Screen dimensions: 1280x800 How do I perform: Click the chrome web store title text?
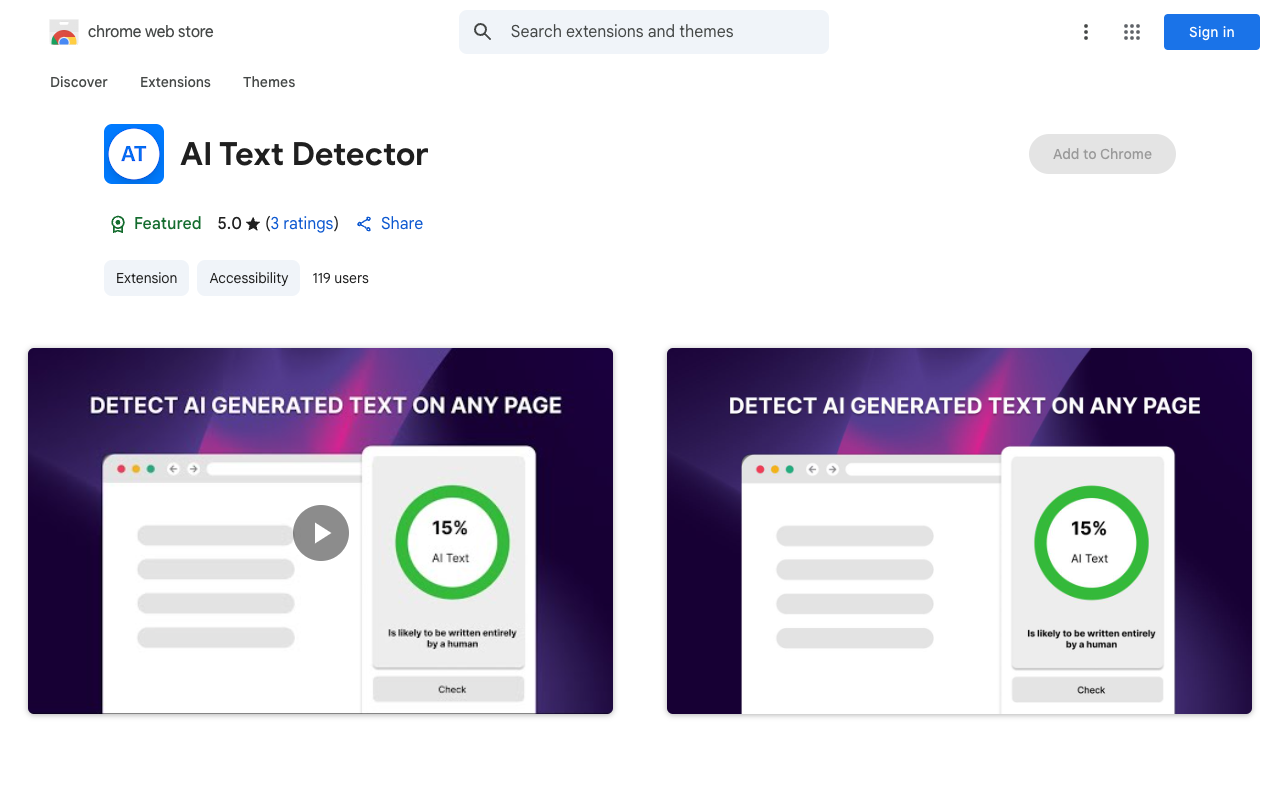tap(151, 32)
